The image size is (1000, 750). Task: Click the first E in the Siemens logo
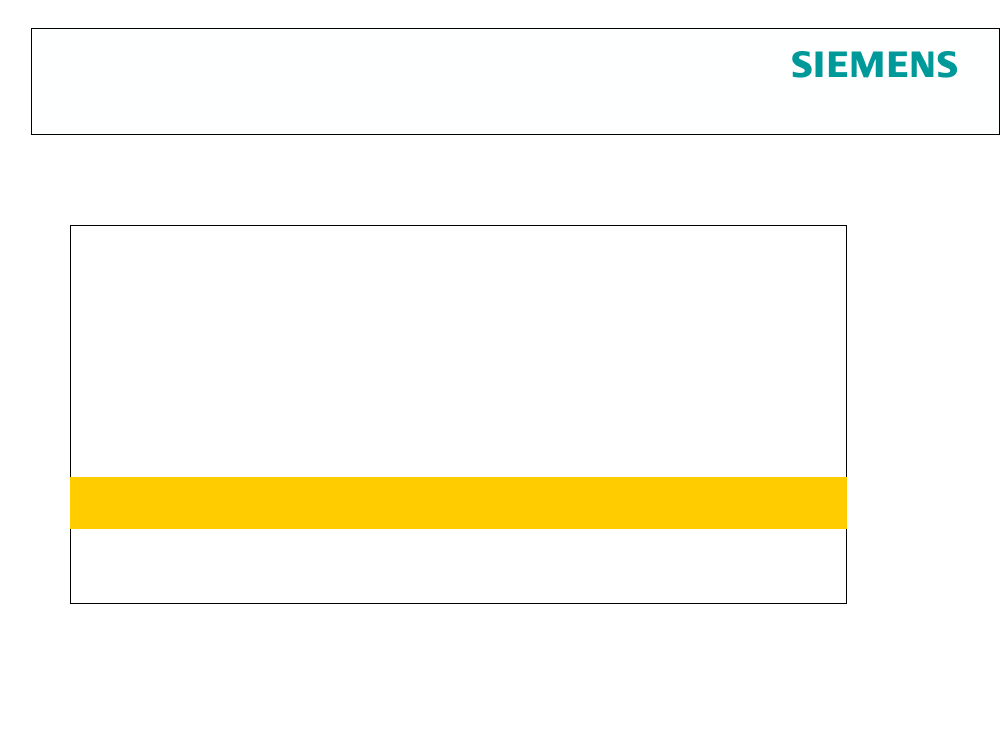(x=838, y=64)
